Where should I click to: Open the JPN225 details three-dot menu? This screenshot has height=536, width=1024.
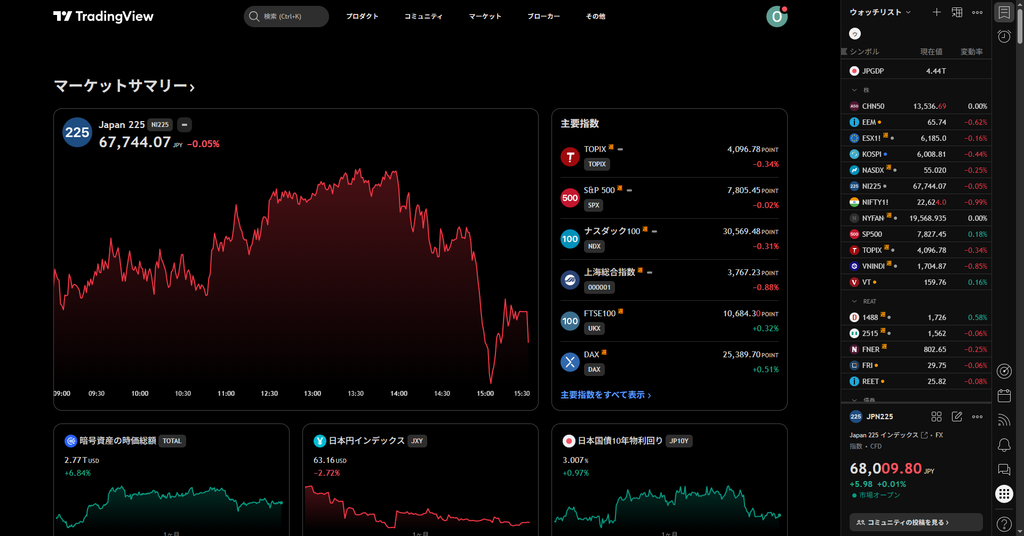point(977,417)
